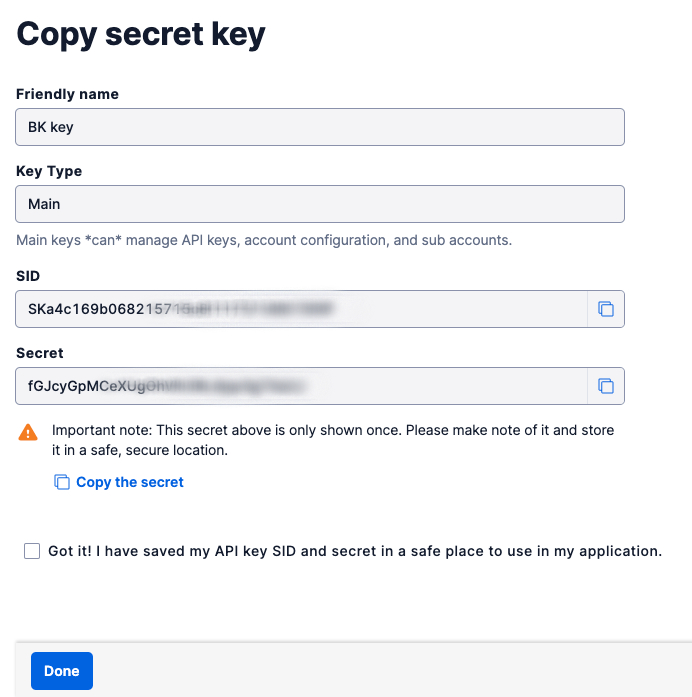
Task: Click the 'Friendly name' label
Action: (x=67, y=94)
